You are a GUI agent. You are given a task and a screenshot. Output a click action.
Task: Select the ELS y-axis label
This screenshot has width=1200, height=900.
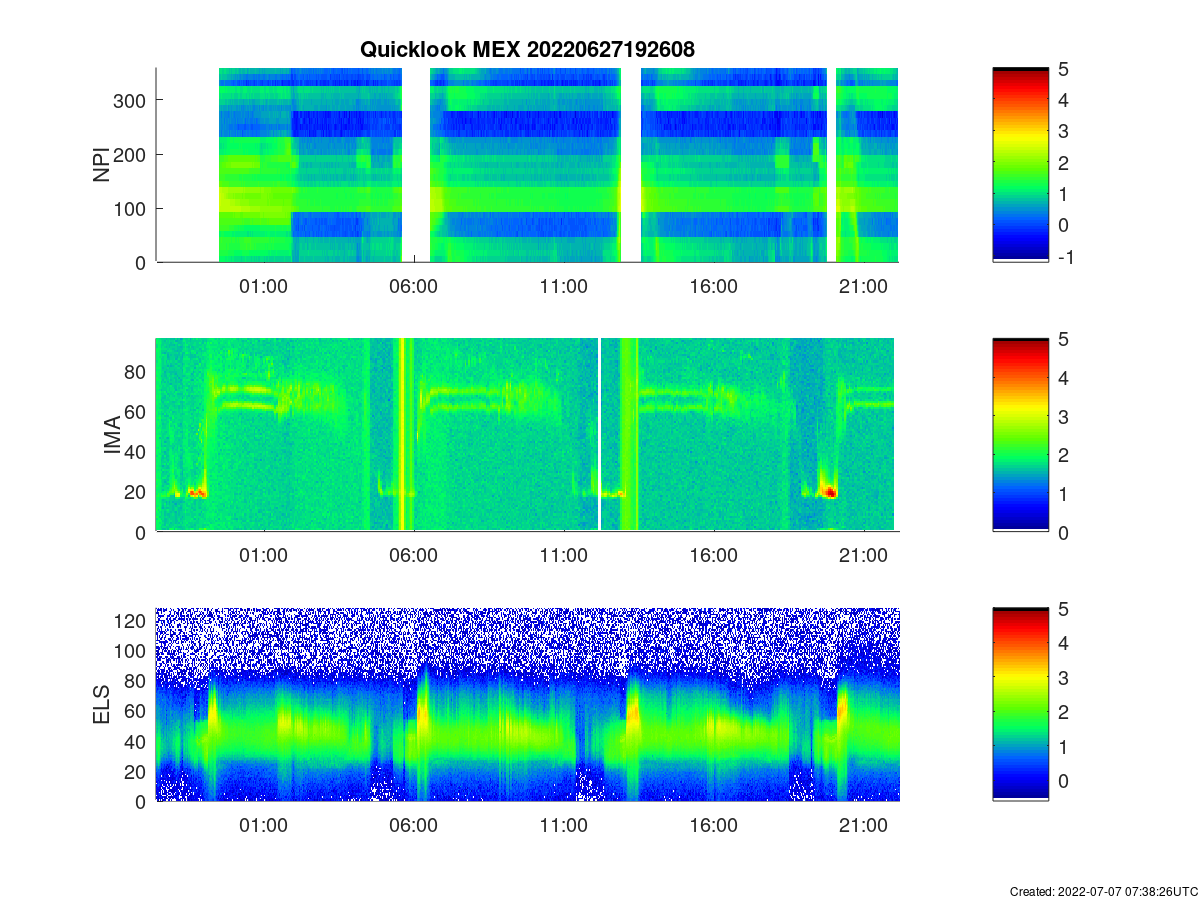pyautogui.click(x=102, y=705)
